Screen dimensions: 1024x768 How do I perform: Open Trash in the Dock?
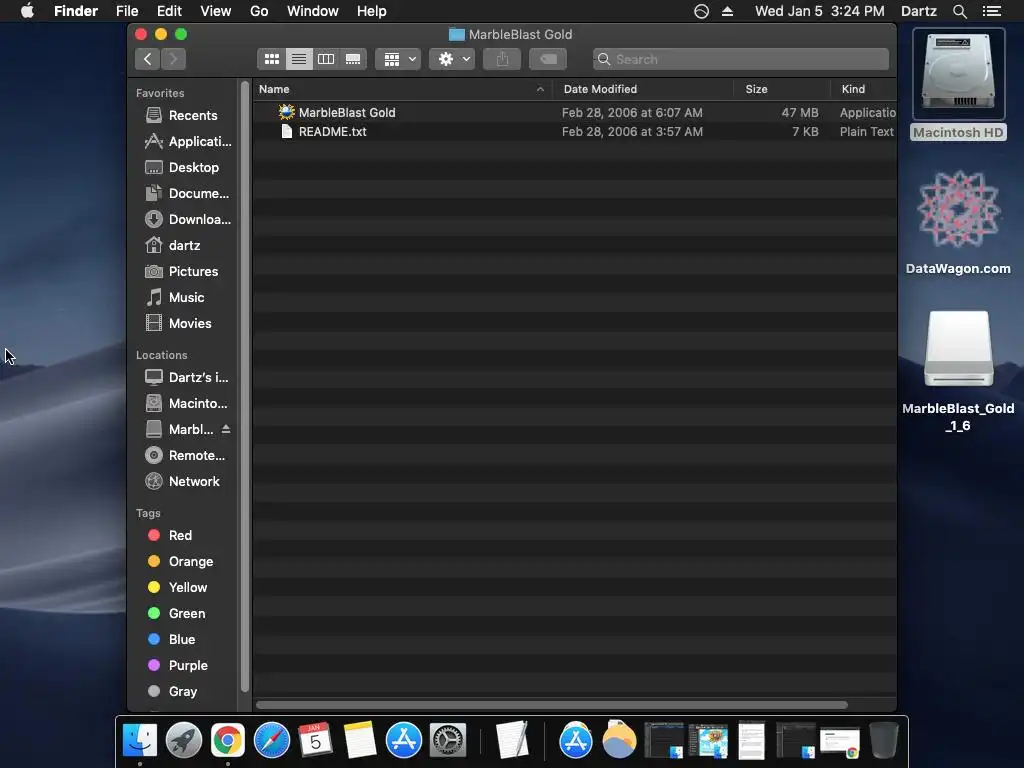(884, 741)
